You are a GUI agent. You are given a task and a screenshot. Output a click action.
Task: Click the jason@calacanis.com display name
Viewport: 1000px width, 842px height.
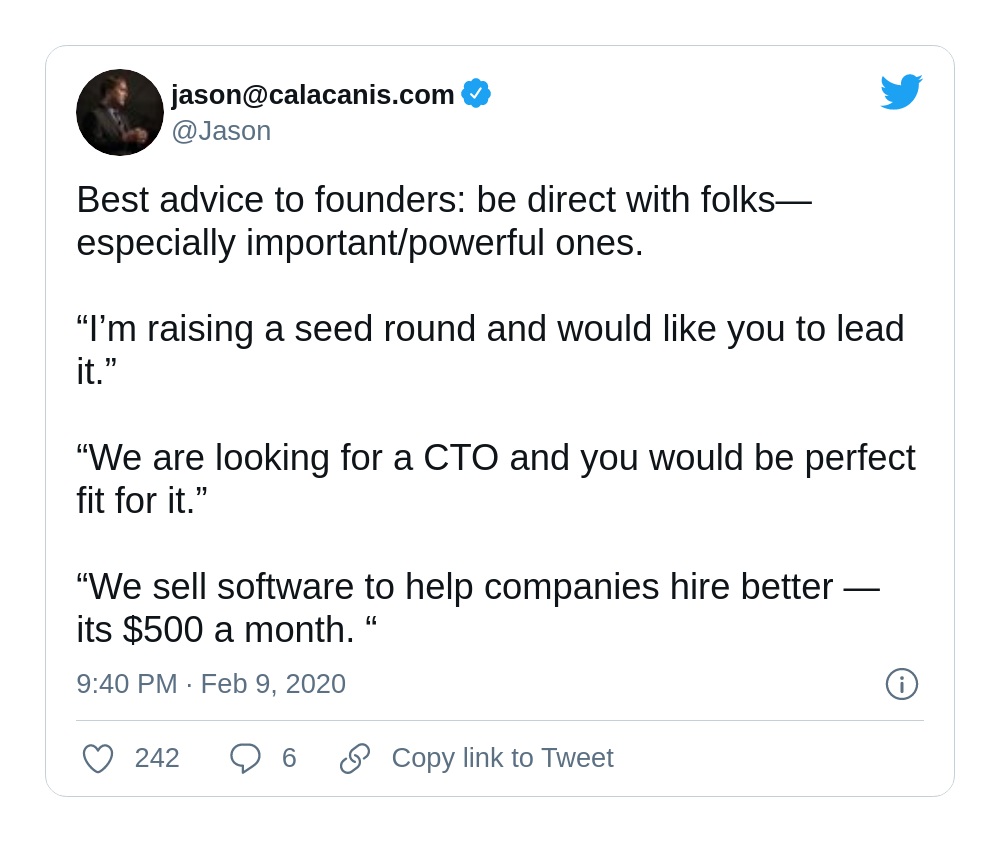click(x=312, y=94)
